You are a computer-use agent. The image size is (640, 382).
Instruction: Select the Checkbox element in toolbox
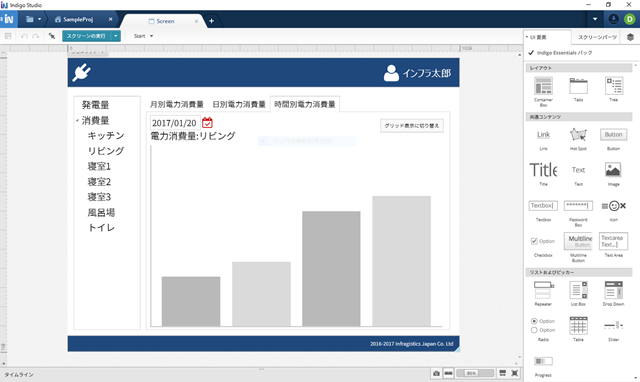coord(543,247)
